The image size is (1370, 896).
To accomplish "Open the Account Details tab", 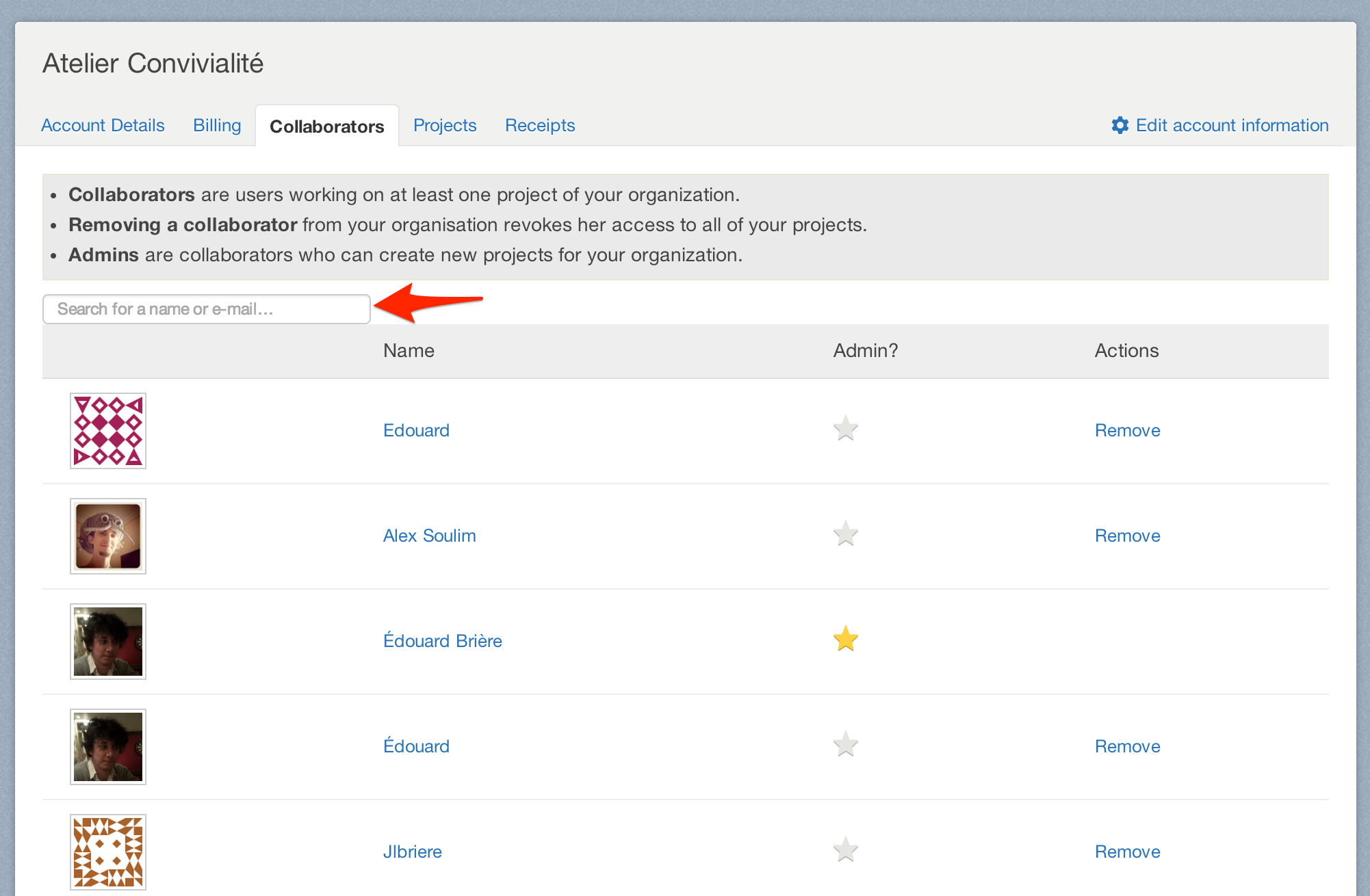I will click(x=103, y=125).
